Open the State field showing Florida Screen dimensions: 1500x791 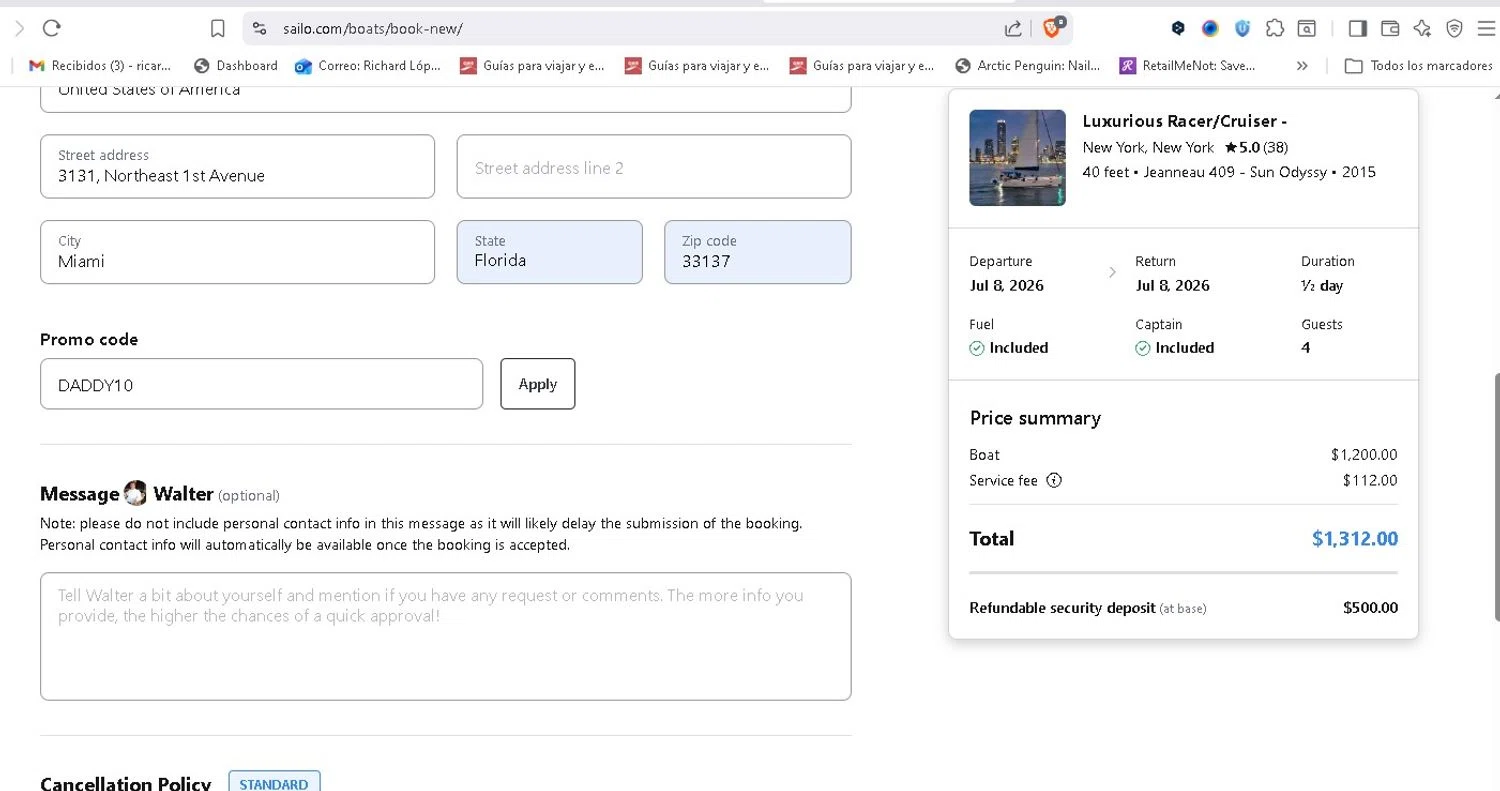(550, 252)
